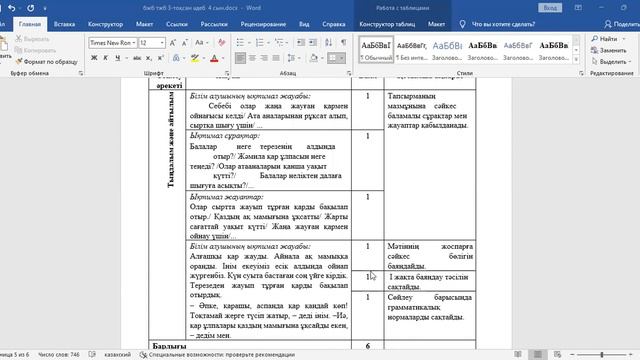Click the proofing book icon in status bar
Screen dimensions: 640x360
click(92, 355)
